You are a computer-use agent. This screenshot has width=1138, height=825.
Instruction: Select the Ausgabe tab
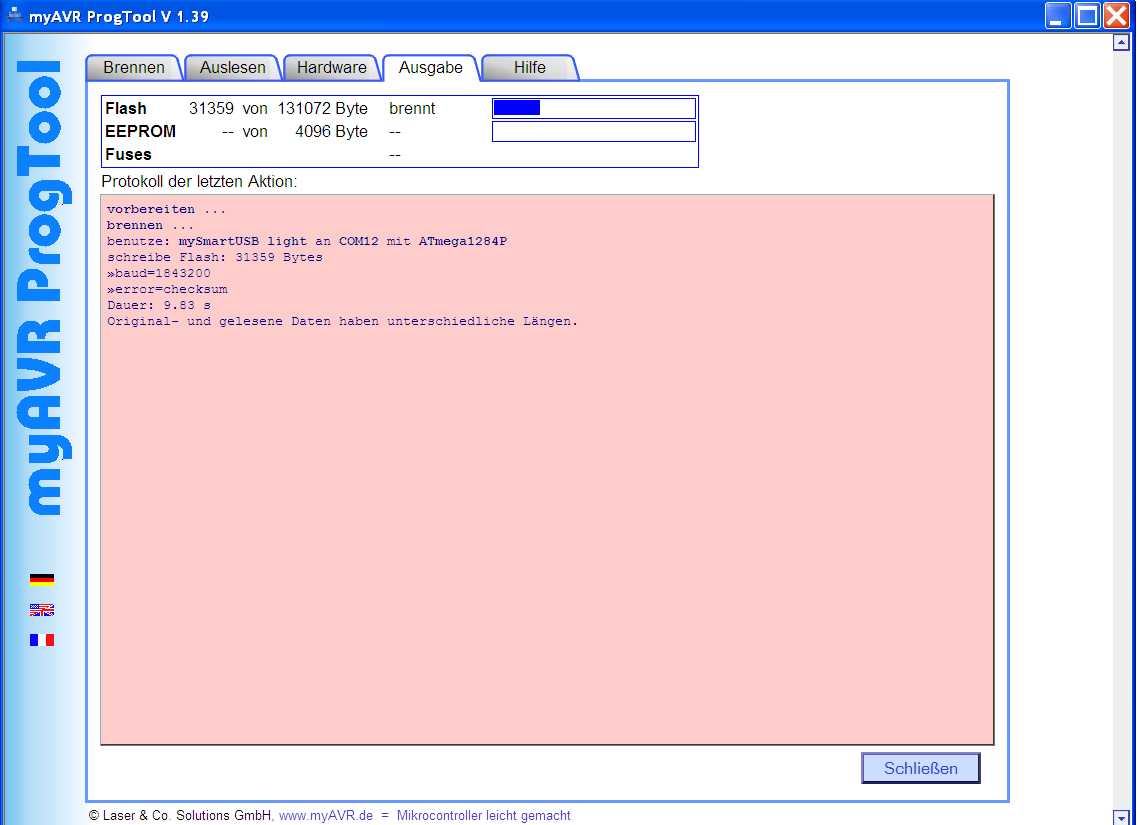[430, 67]
